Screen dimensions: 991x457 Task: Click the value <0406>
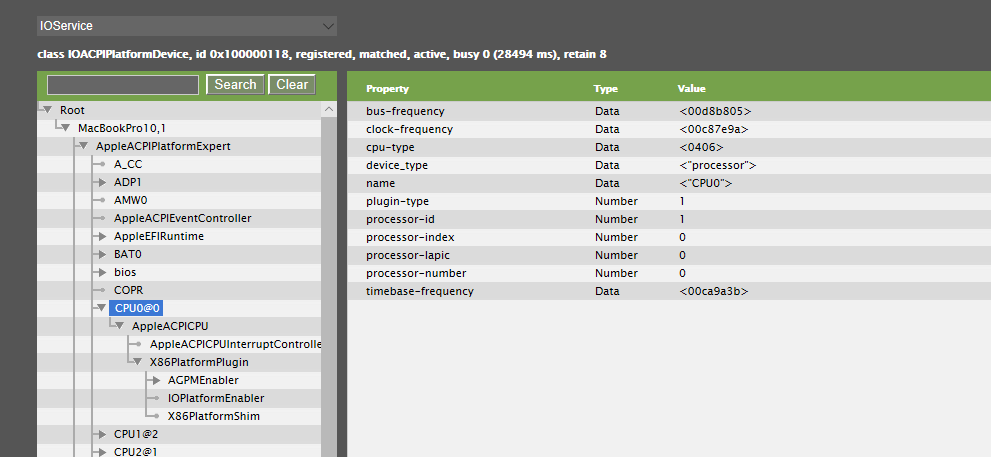[x=702, y=147]
